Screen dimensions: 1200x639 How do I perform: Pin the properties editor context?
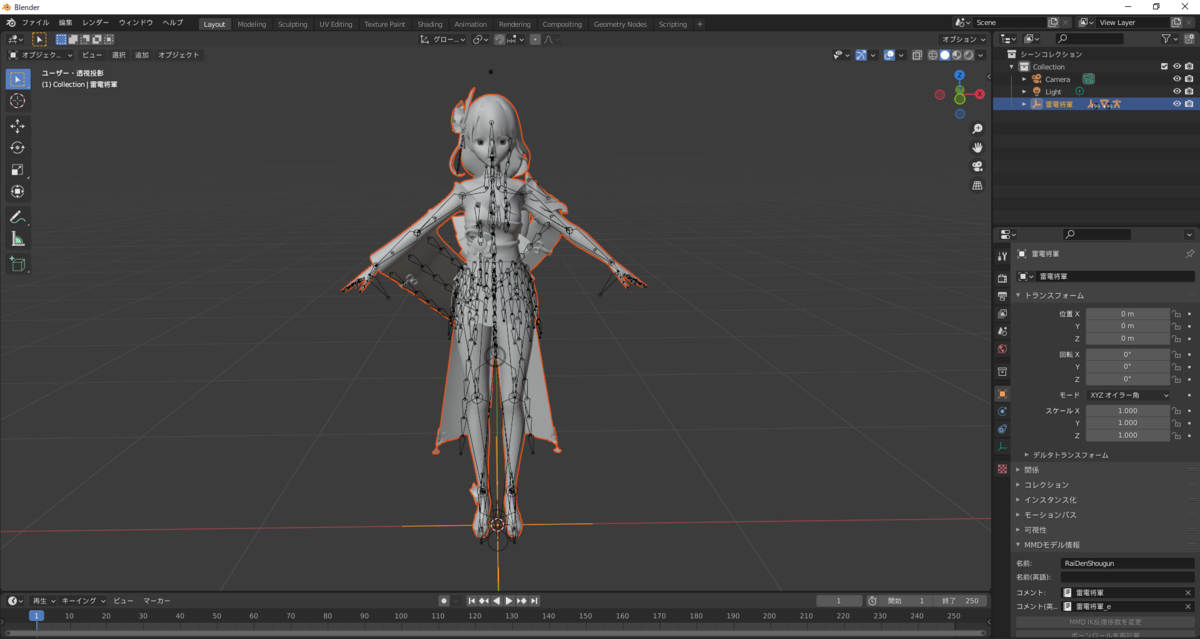1190,254
